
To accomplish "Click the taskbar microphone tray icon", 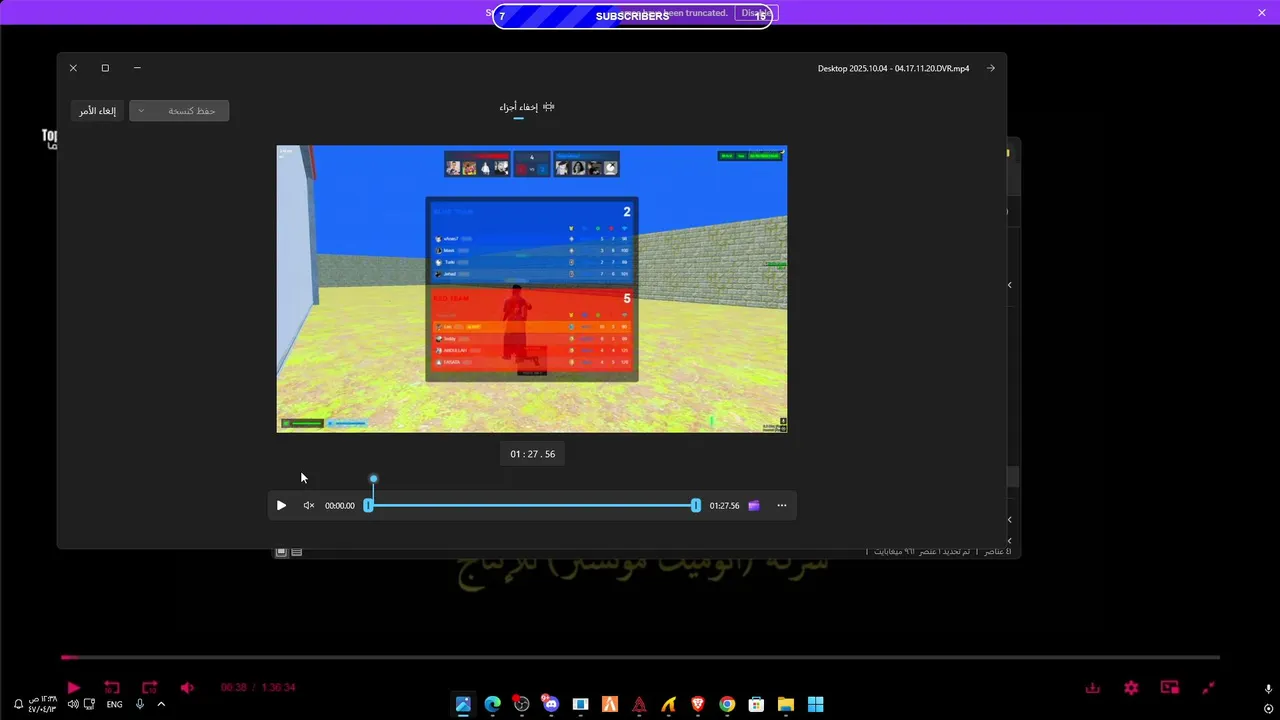I will tap(140, 704).
